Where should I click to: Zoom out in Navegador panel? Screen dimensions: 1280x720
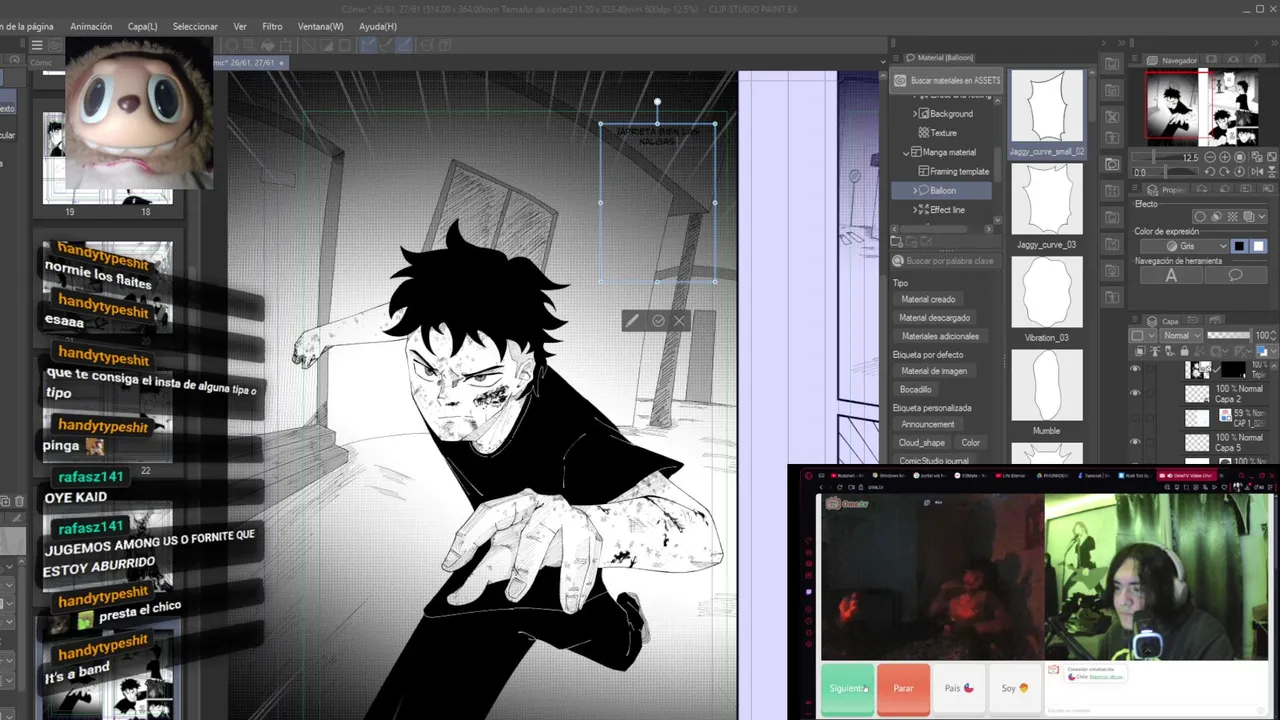tap(1211, 157)
